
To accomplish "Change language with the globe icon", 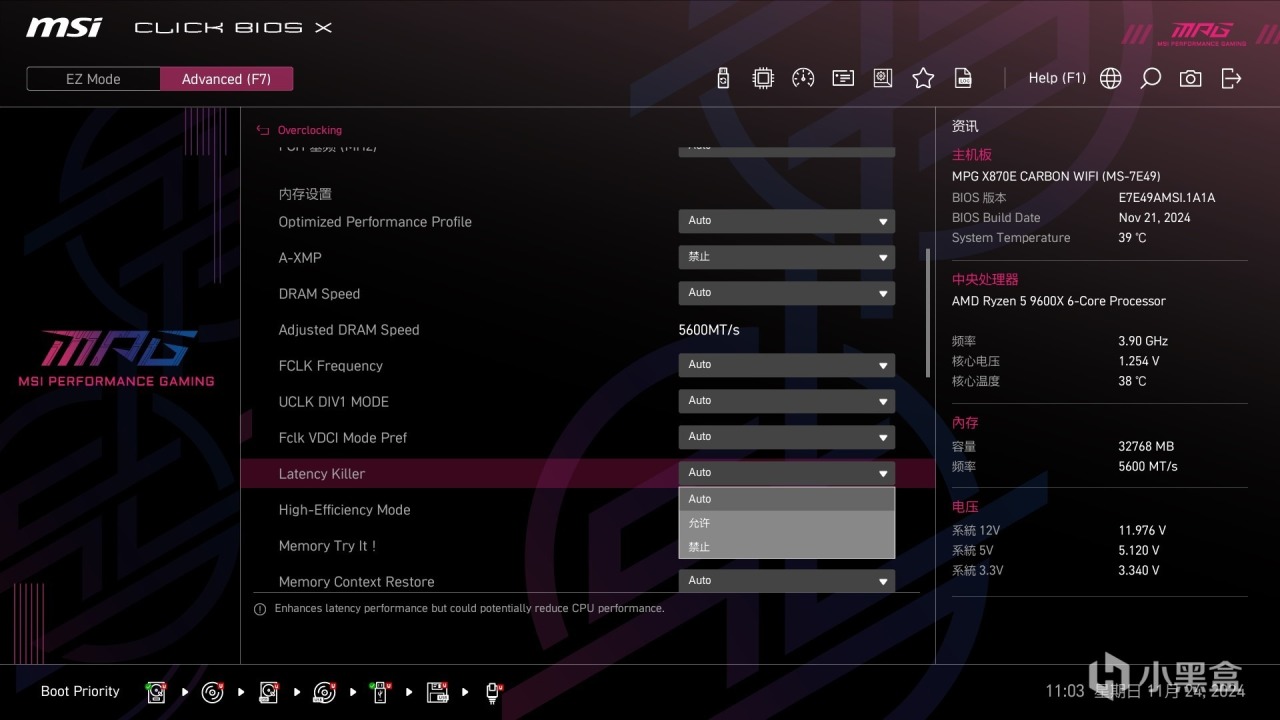I will tap(1110, 78).
